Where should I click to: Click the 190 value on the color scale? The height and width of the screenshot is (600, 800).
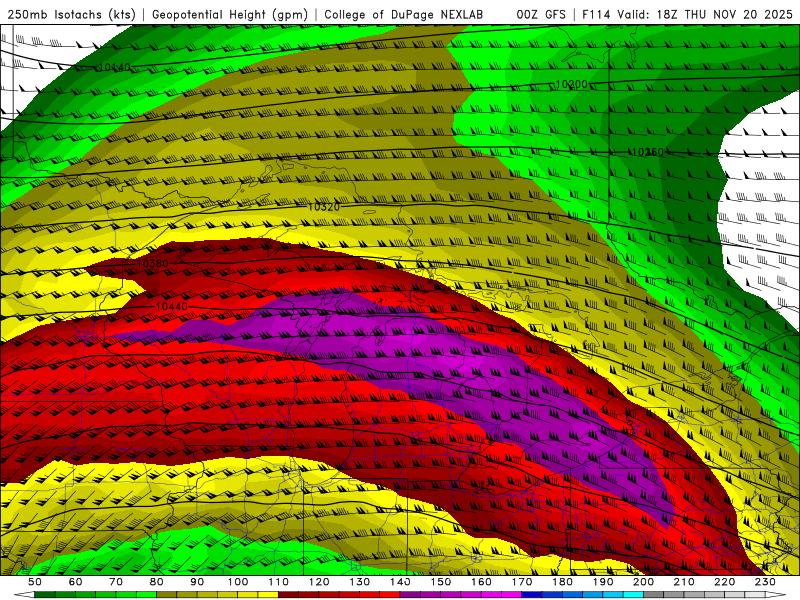603,582
